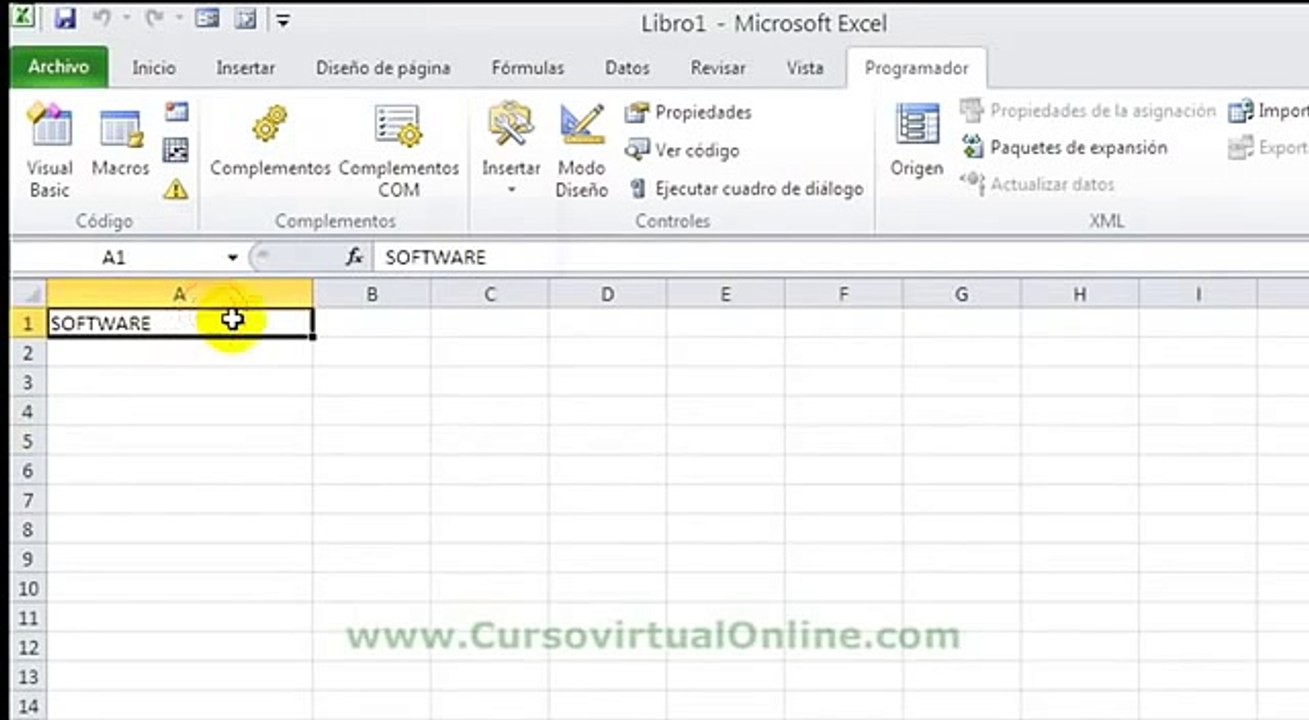Select column D header
Screen dimensions: 1309x720
point(608,294)
